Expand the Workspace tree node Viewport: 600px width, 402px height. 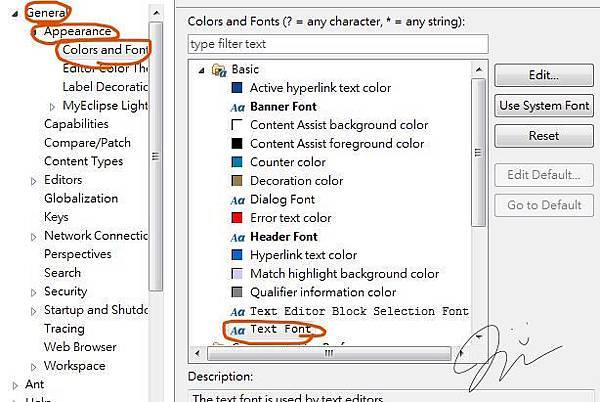34,366
